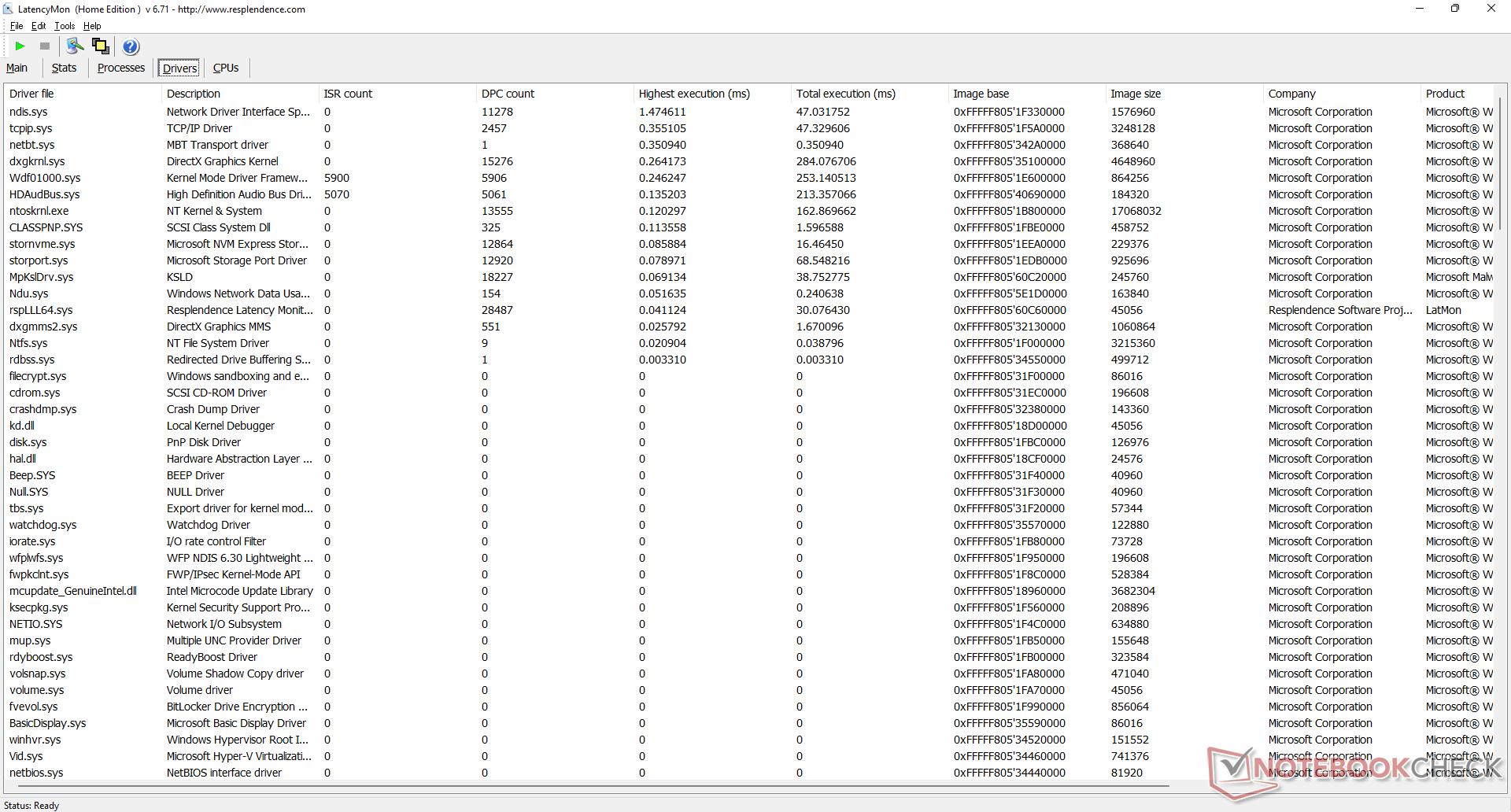Switch to the Stats tab

pyautogui.click(x=64, y=68)
